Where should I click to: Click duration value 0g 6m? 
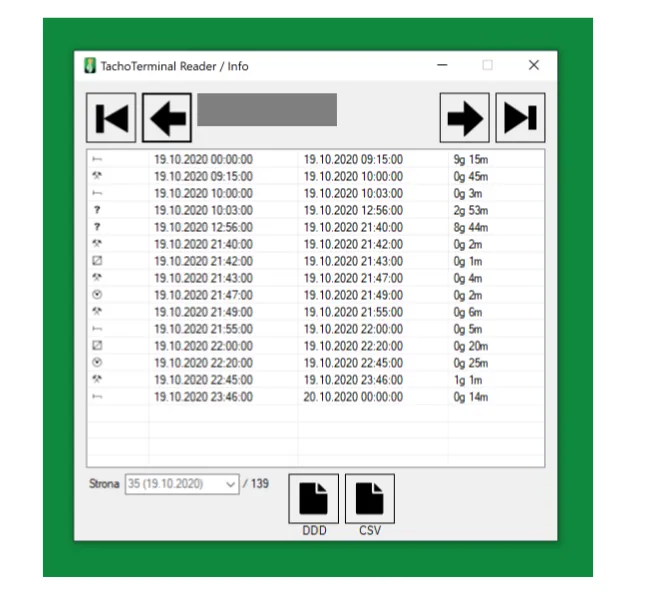pos(468,312)
